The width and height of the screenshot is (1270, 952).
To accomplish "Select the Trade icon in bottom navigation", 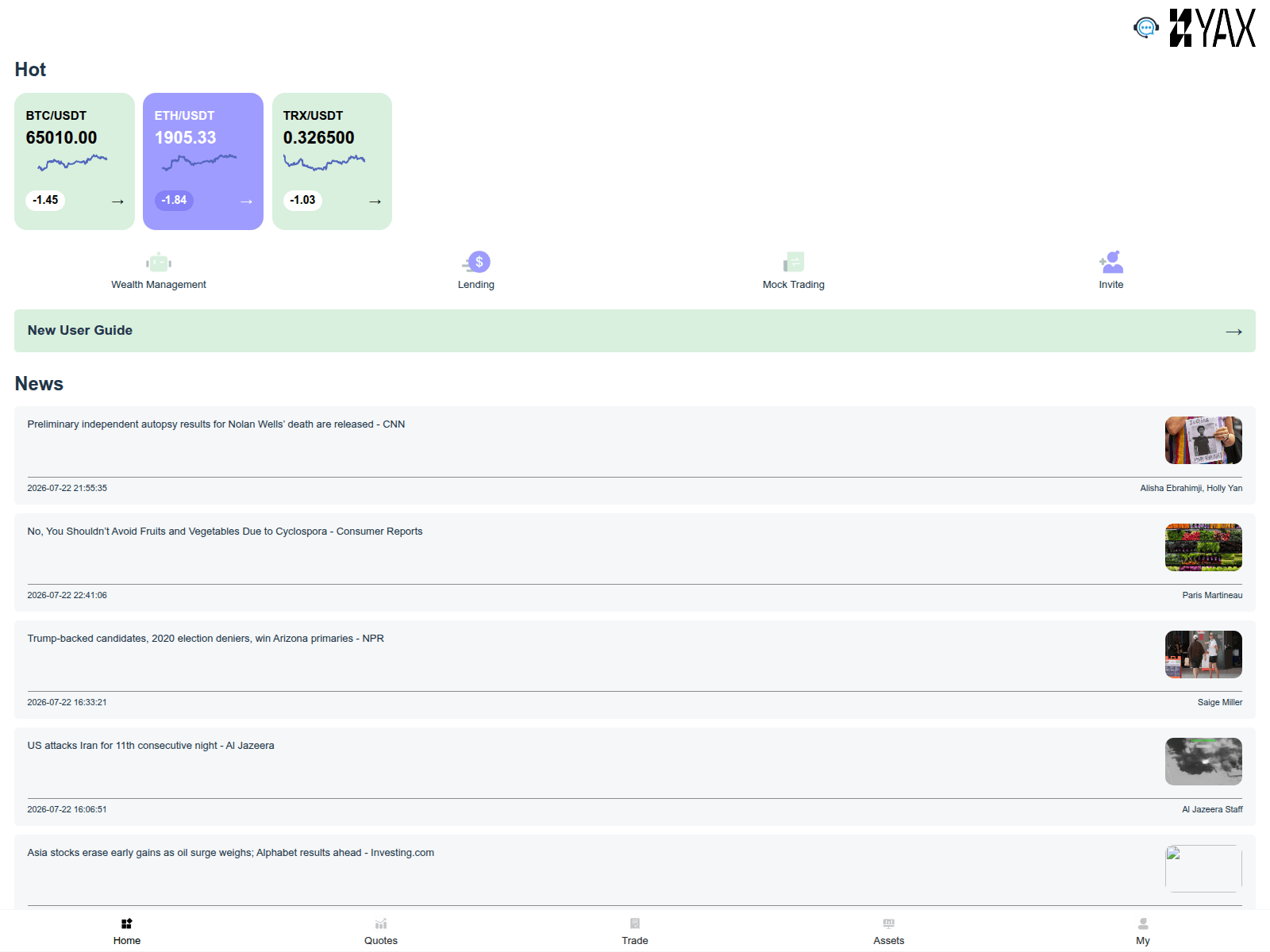I will pyautogui.click(x=635, y=923).
